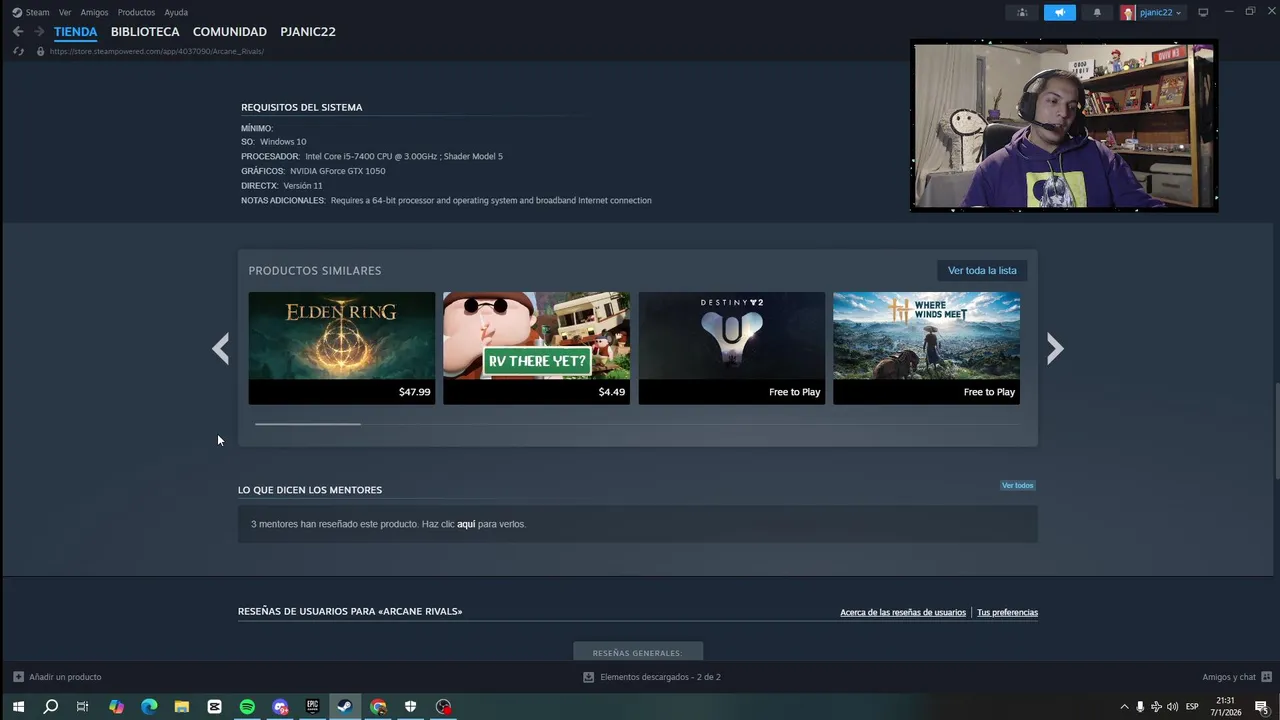Screen dimensions: 1280x720
Task: Open the Productos menu
Action: coord(136,12)
